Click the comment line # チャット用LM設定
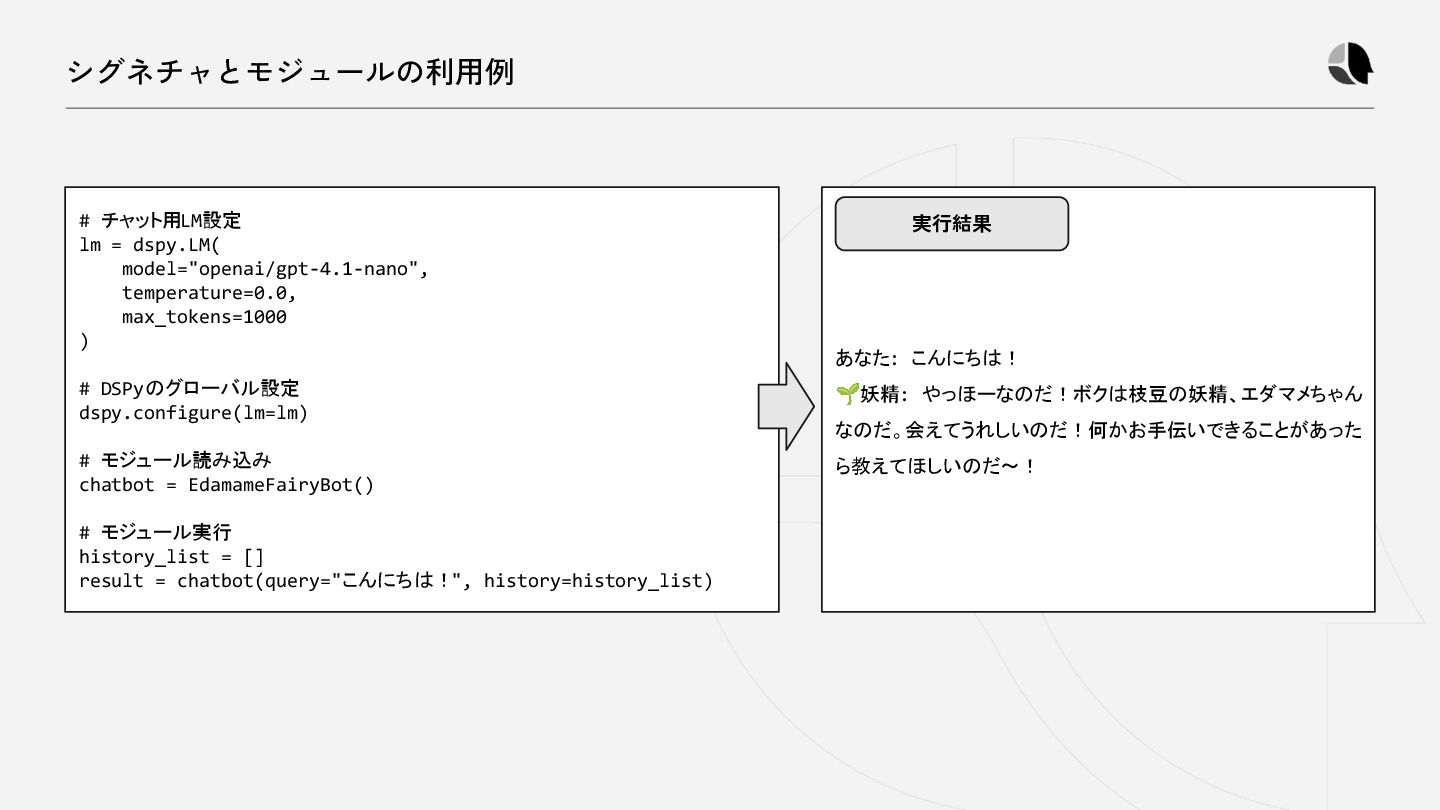 tap(160, 221)
